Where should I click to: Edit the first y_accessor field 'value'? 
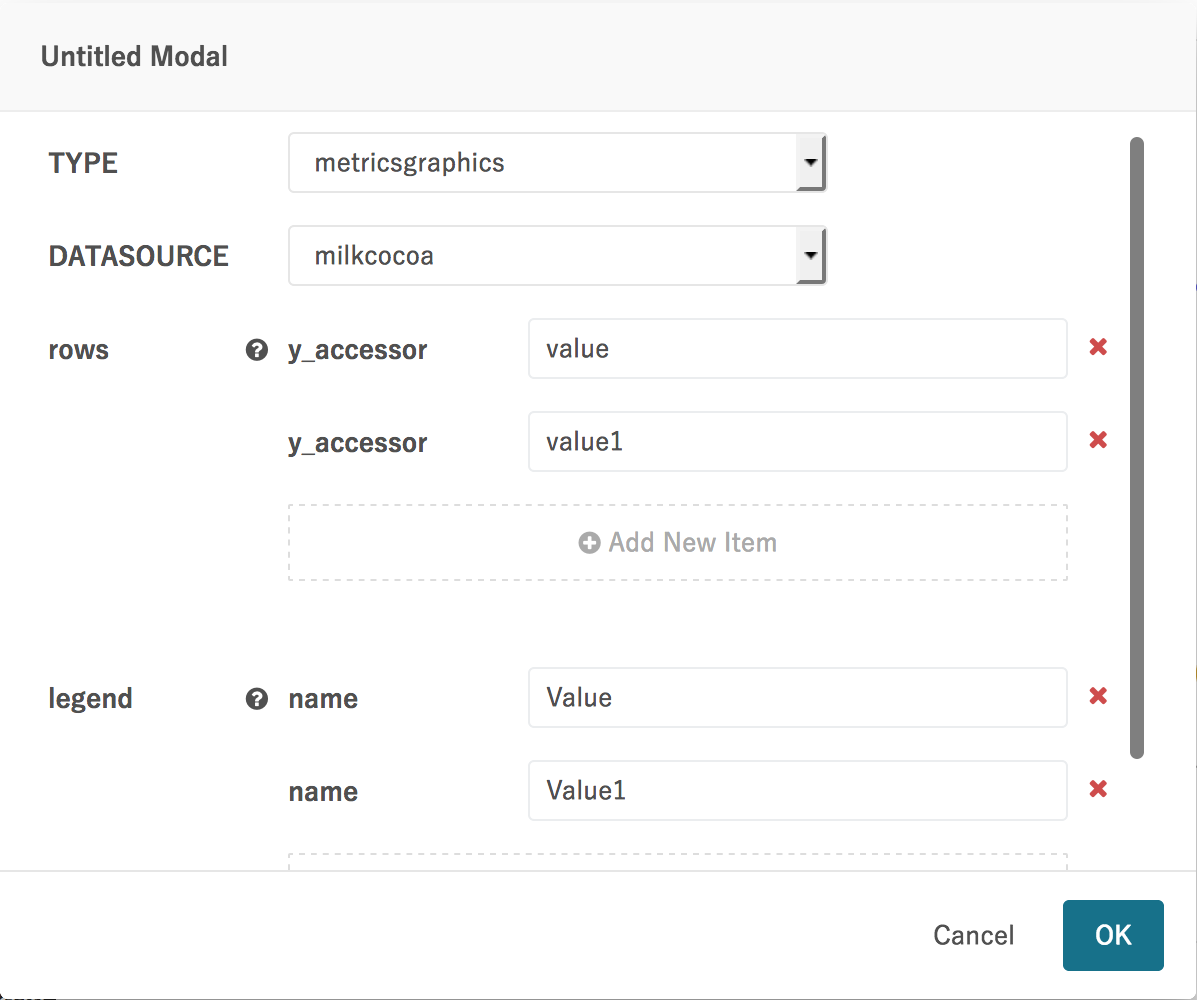[797, 349]
